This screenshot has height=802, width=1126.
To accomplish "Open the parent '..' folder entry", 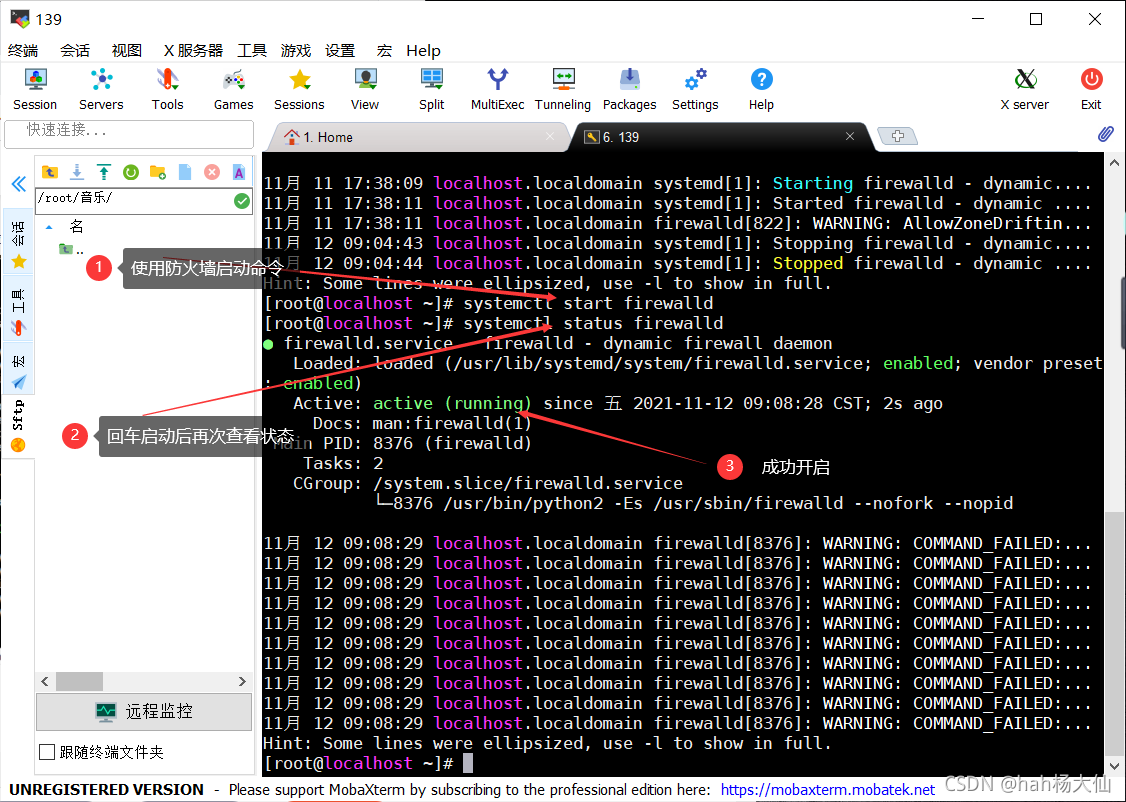I will [x=71, y=250].
